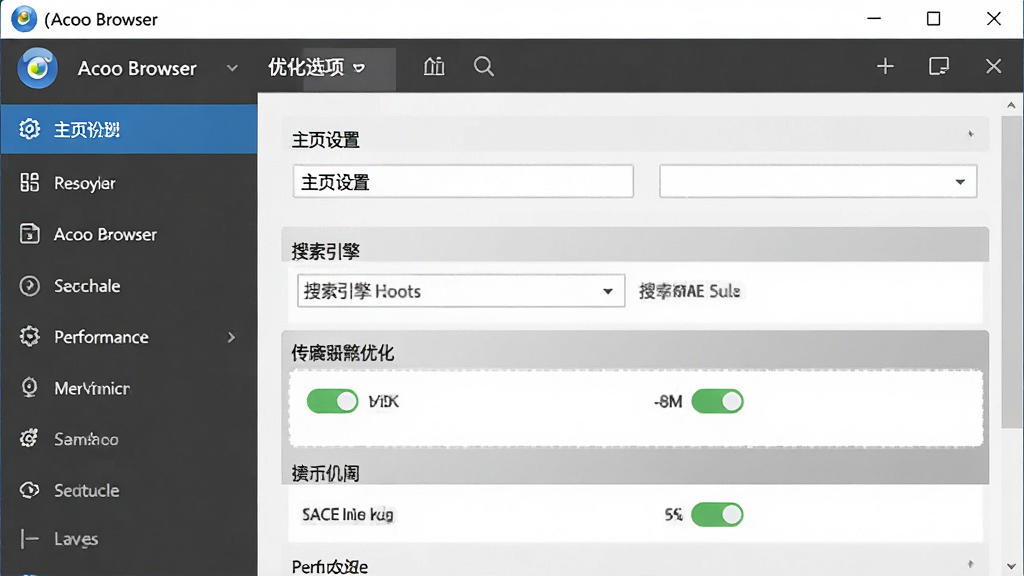Open the search magnifier in the toolbar
Image resolution: width=1024 pixels, height=576 pixels.
(x=483, y=67)
